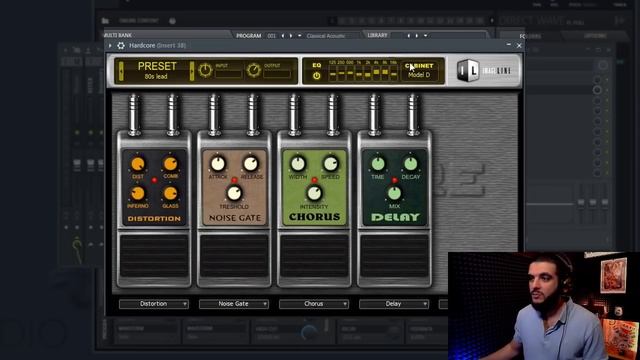Minimize the Hardcore plugin window
The height and width of the screenshot is (360, 640).
[x=509, y=45]
